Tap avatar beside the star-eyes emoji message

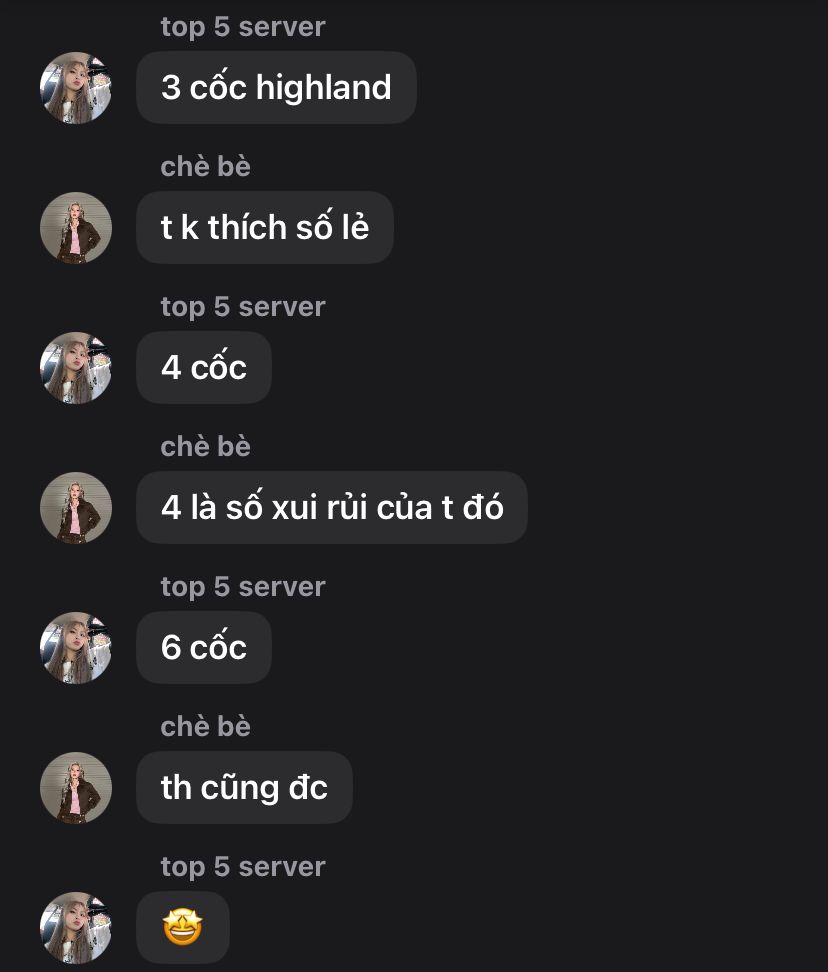coord(76,928)
